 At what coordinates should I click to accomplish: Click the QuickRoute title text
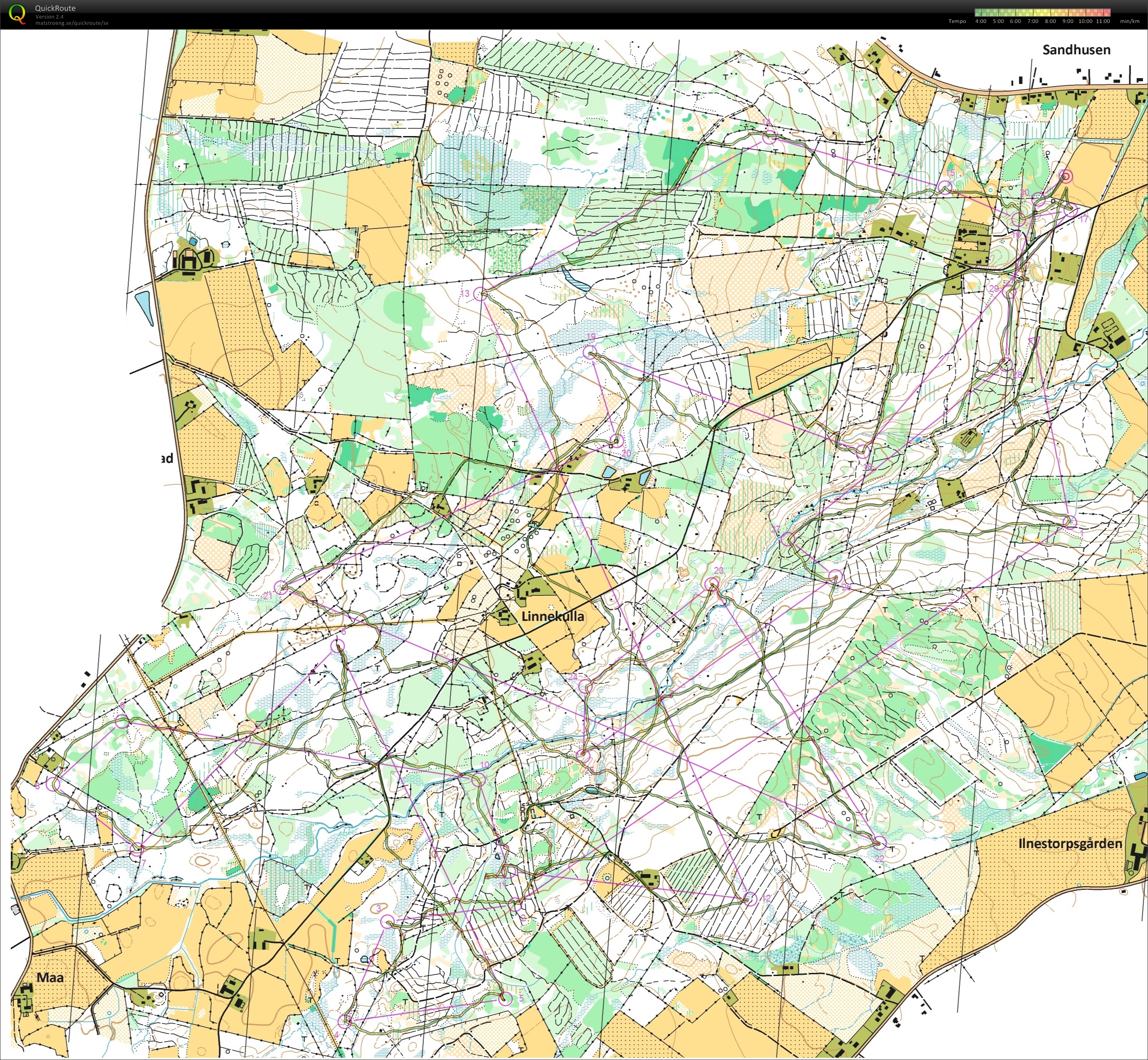55,8
